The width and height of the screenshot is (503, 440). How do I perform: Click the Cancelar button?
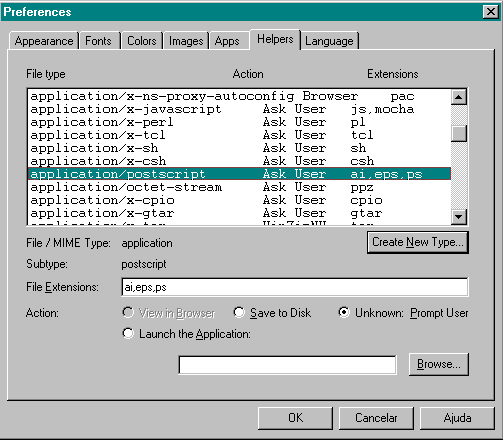tap(376, 418)
